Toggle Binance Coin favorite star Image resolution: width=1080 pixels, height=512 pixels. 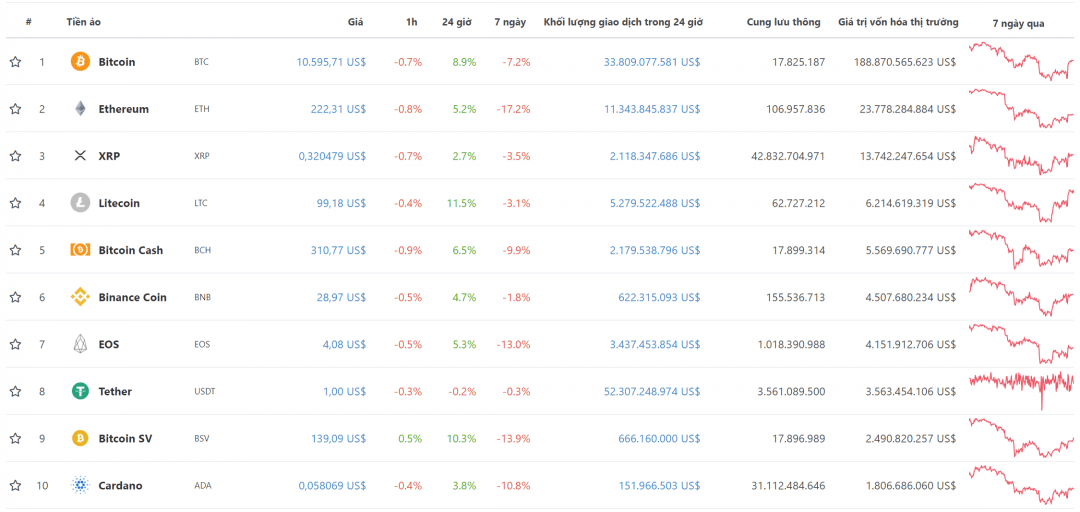[x=15, y=297]
